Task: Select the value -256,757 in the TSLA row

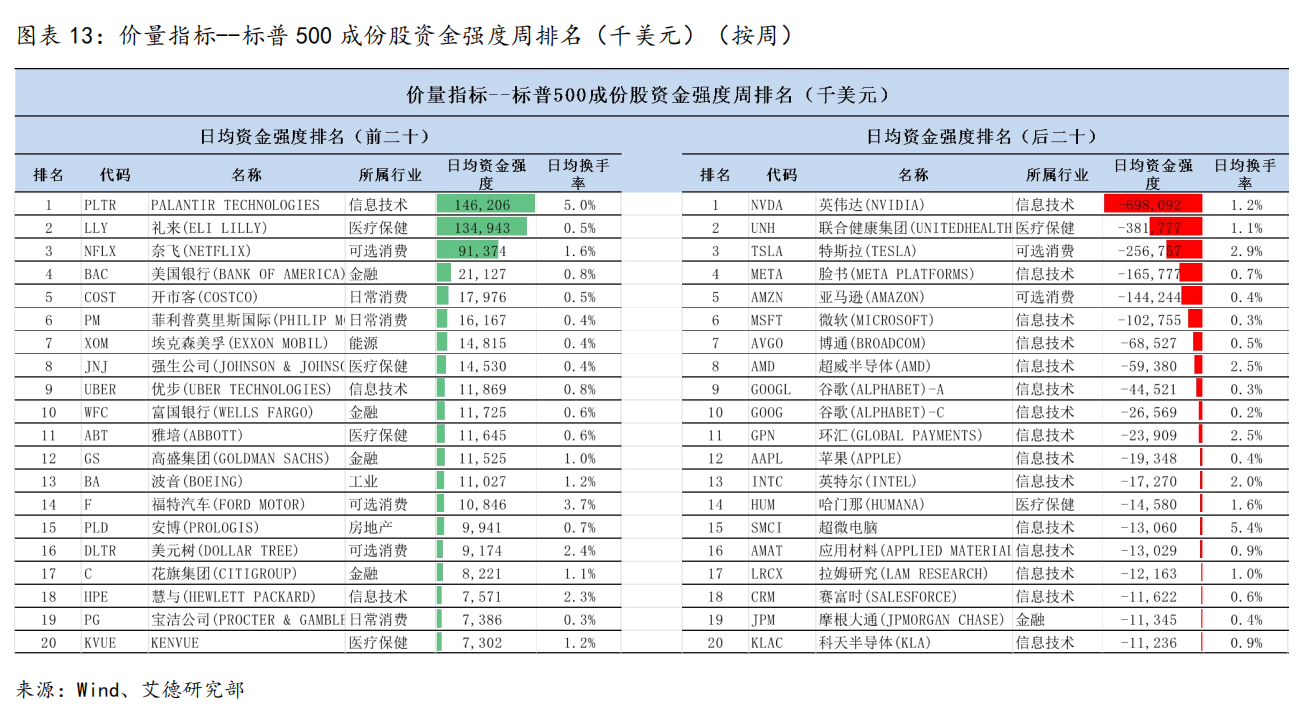Action: (x=1147, y=251)
